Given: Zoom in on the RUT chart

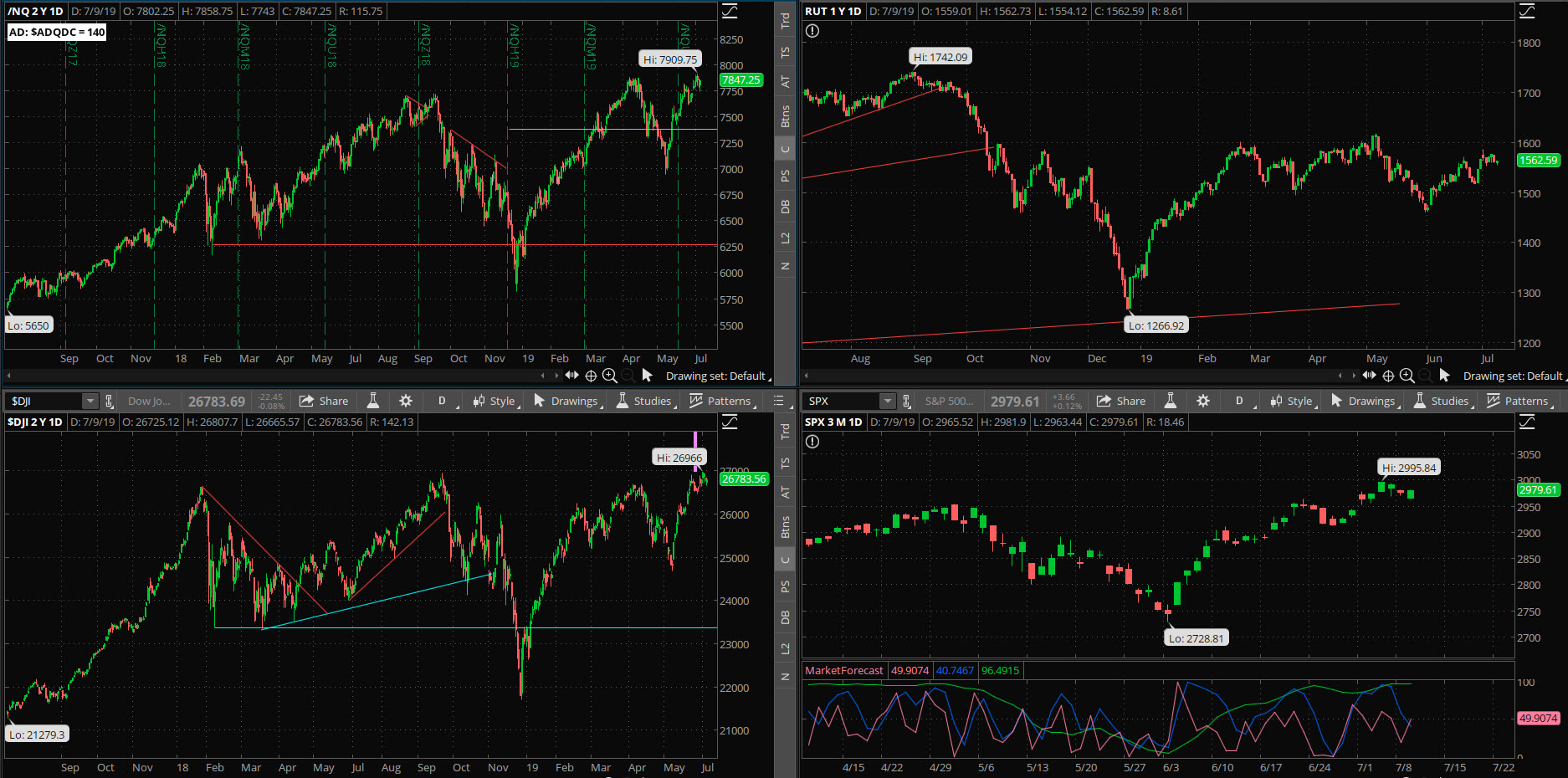Looking at the screenshot, I should pos(1407,376).
